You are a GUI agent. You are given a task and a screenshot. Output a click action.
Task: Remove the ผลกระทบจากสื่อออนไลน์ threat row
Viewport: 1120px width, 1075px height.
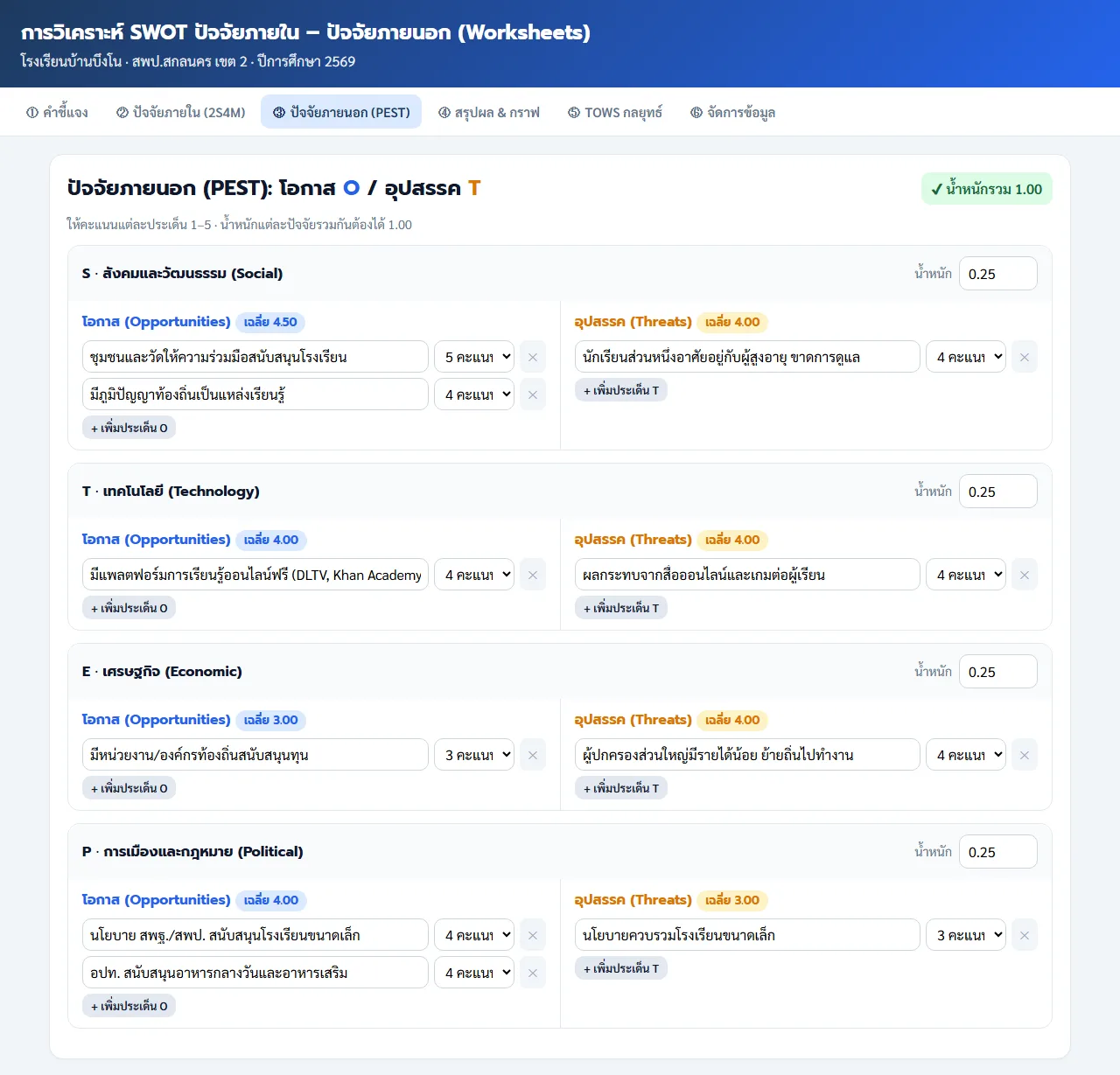coord(1025,575)
